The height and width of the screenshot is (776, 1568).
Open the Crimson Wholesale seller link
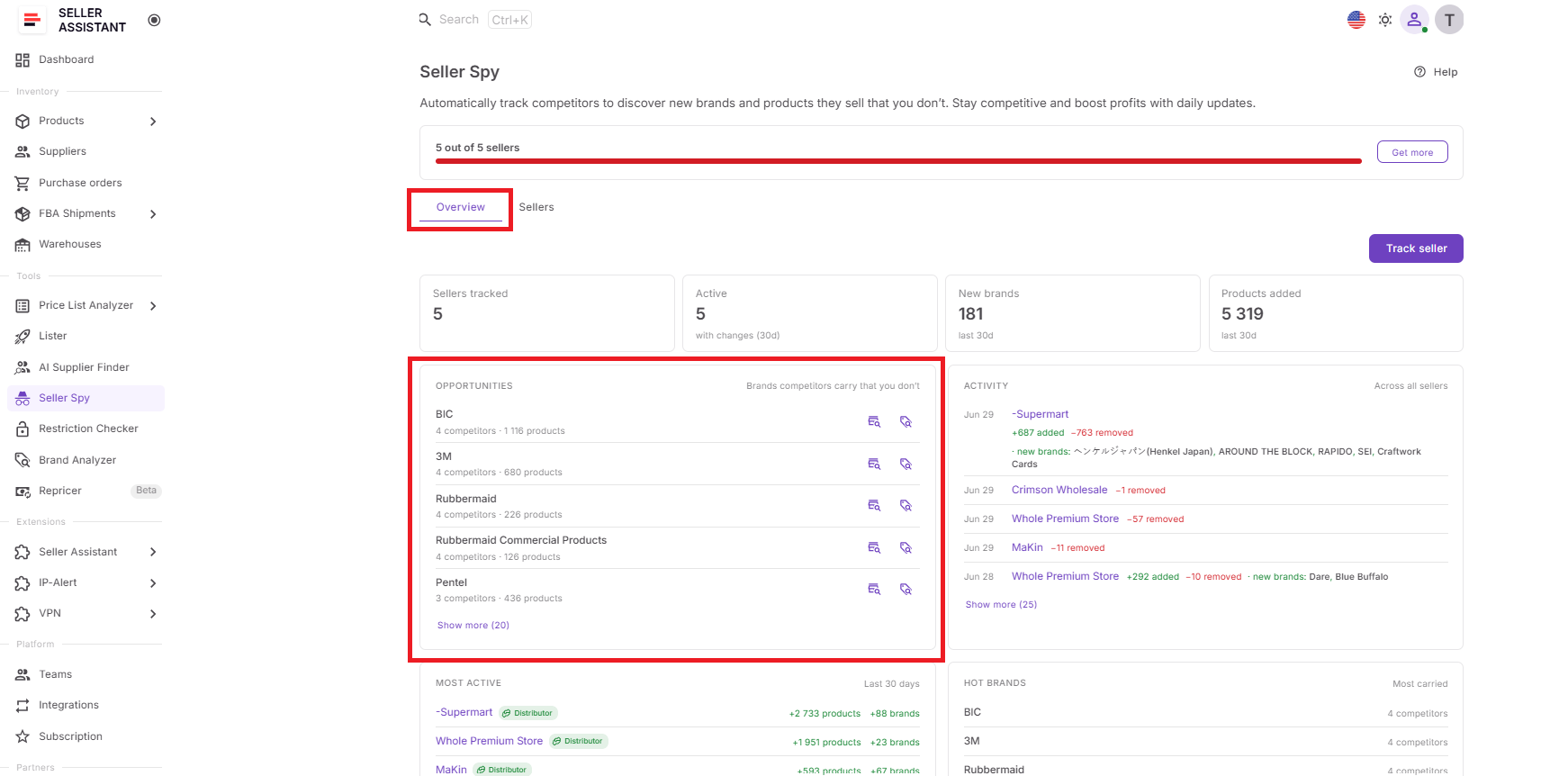point(1059,490)
